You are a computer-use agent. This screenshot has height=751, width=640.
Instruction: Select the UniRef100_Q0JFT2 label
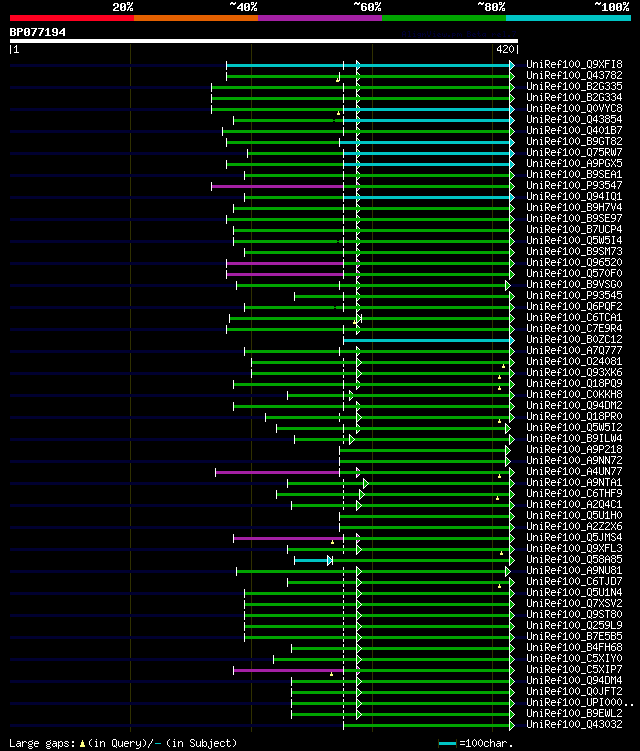coord(574,692)
